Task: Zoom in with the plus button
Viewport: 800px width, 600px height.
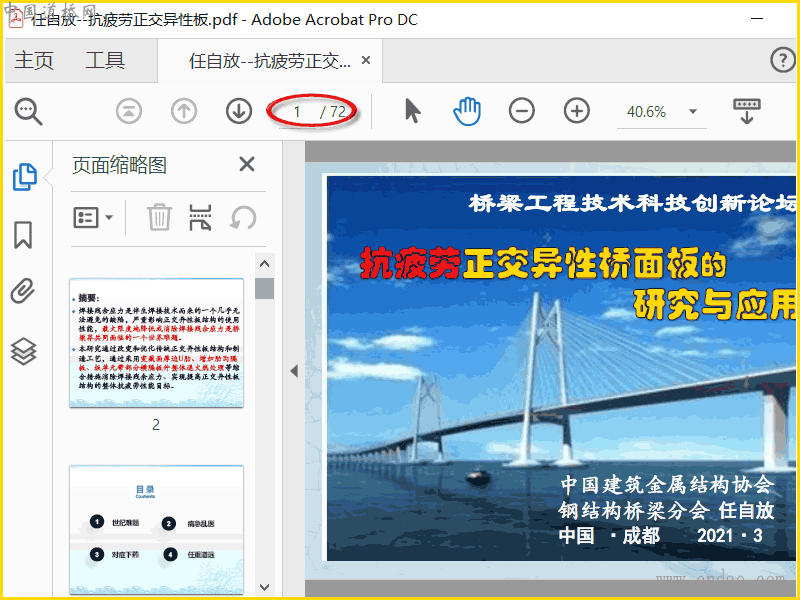Action: (577, 111)
